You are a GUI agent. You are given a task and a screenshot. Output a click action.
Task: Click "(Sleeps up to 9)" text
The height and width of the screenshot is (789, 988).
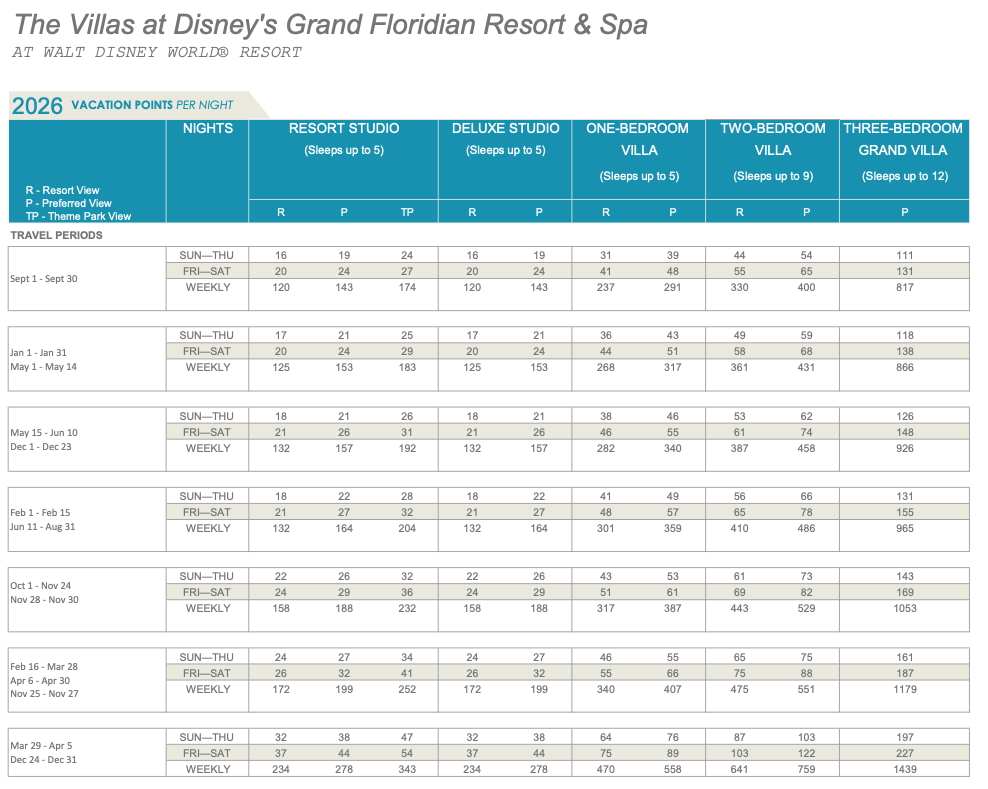pos(773,176)
